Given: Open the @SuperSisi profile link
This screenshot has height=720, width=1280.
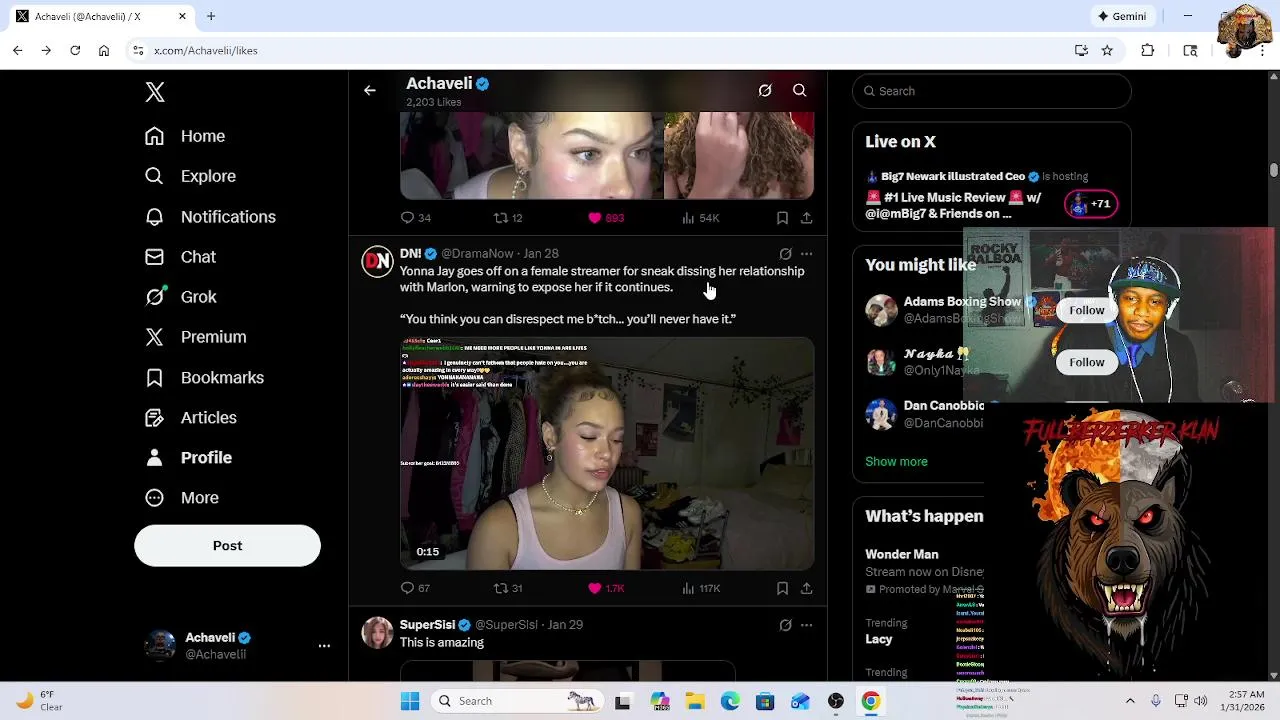Looking at the screenshot, I should (506, 625).
